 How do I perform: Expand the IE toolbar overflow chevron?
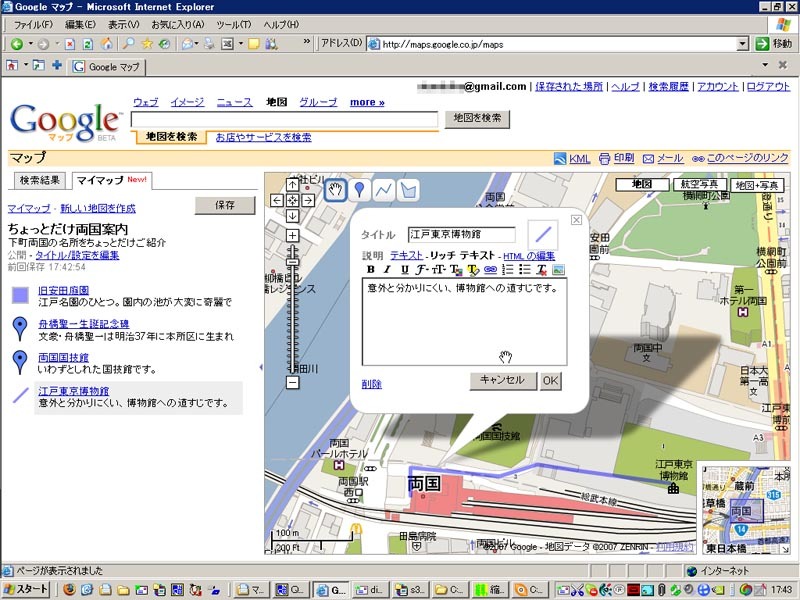[x=306, y=42]
